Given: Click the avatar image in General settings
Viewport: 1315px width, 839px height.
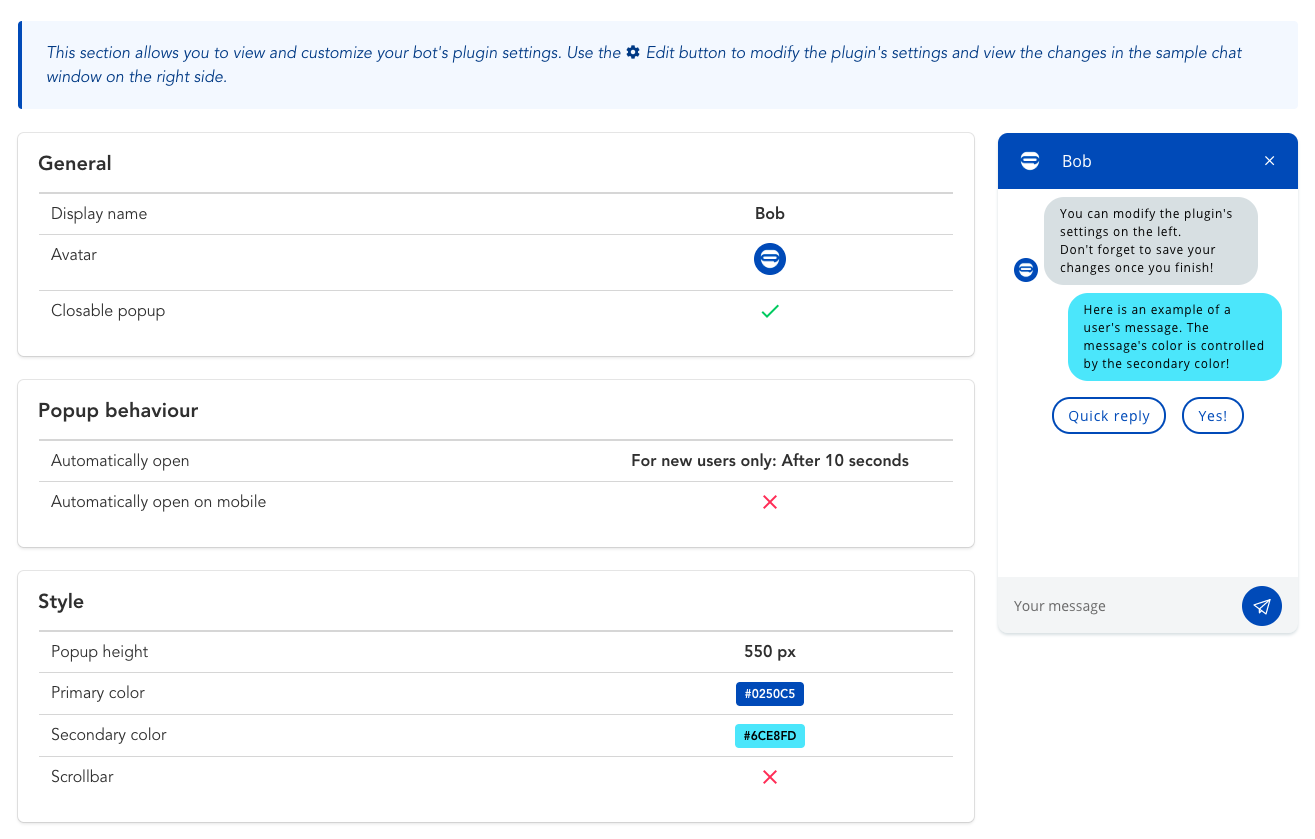Looking at the screenshot, I should (x=769, y=259).
